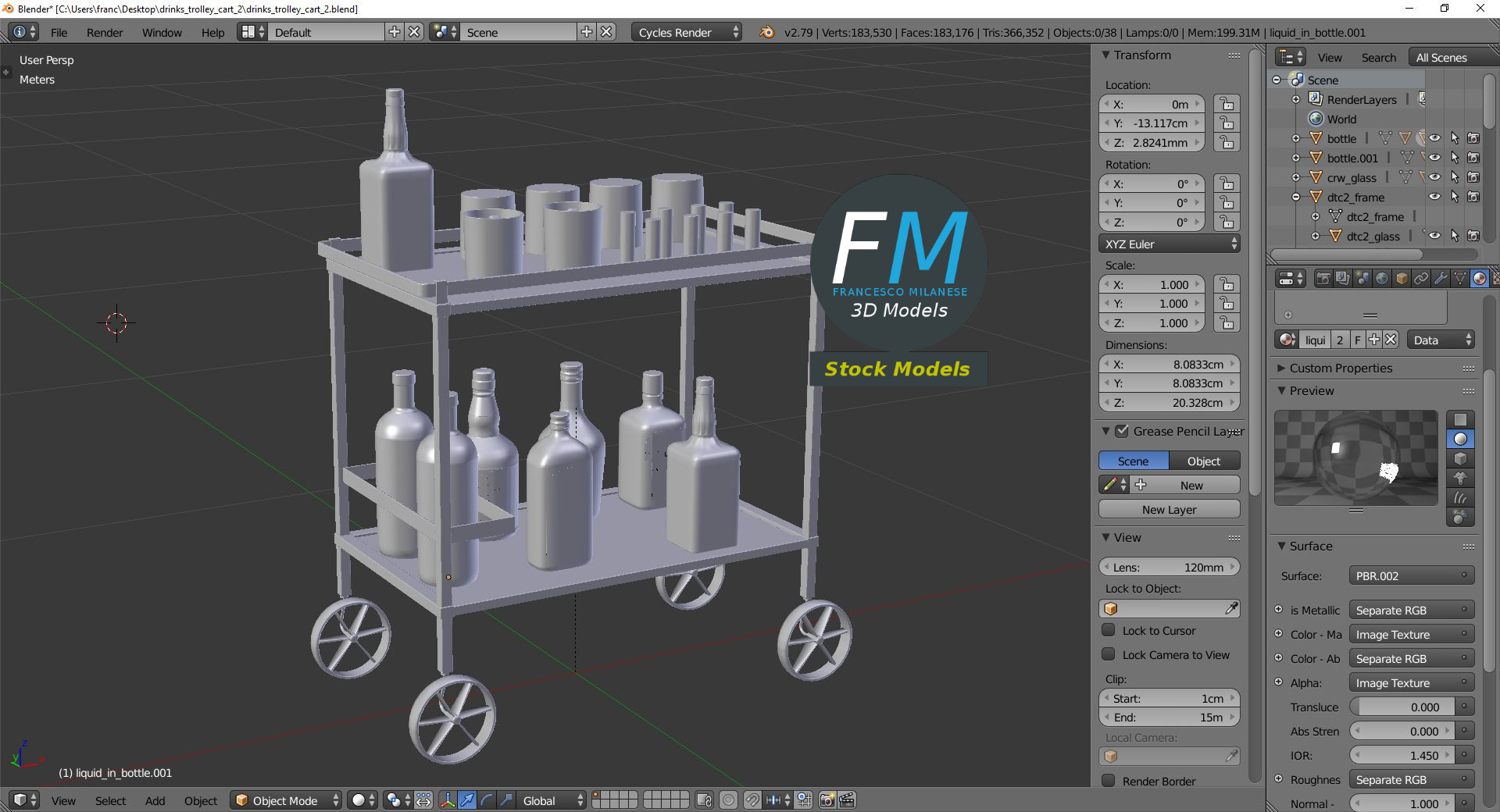Pick lock object with the eyedropper

(x=1231, y=608)
